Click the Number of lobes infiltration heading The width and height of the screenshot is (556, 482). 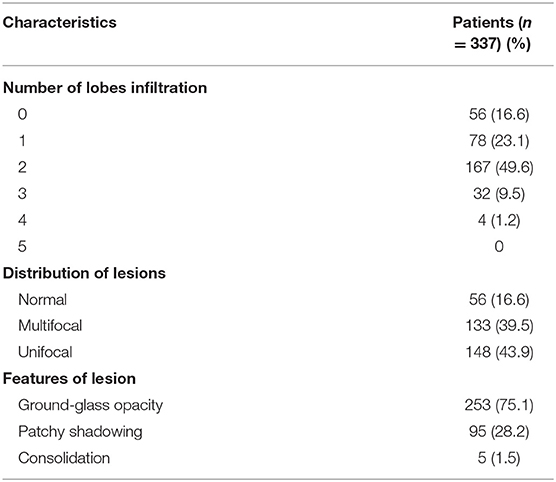(105, 88)
